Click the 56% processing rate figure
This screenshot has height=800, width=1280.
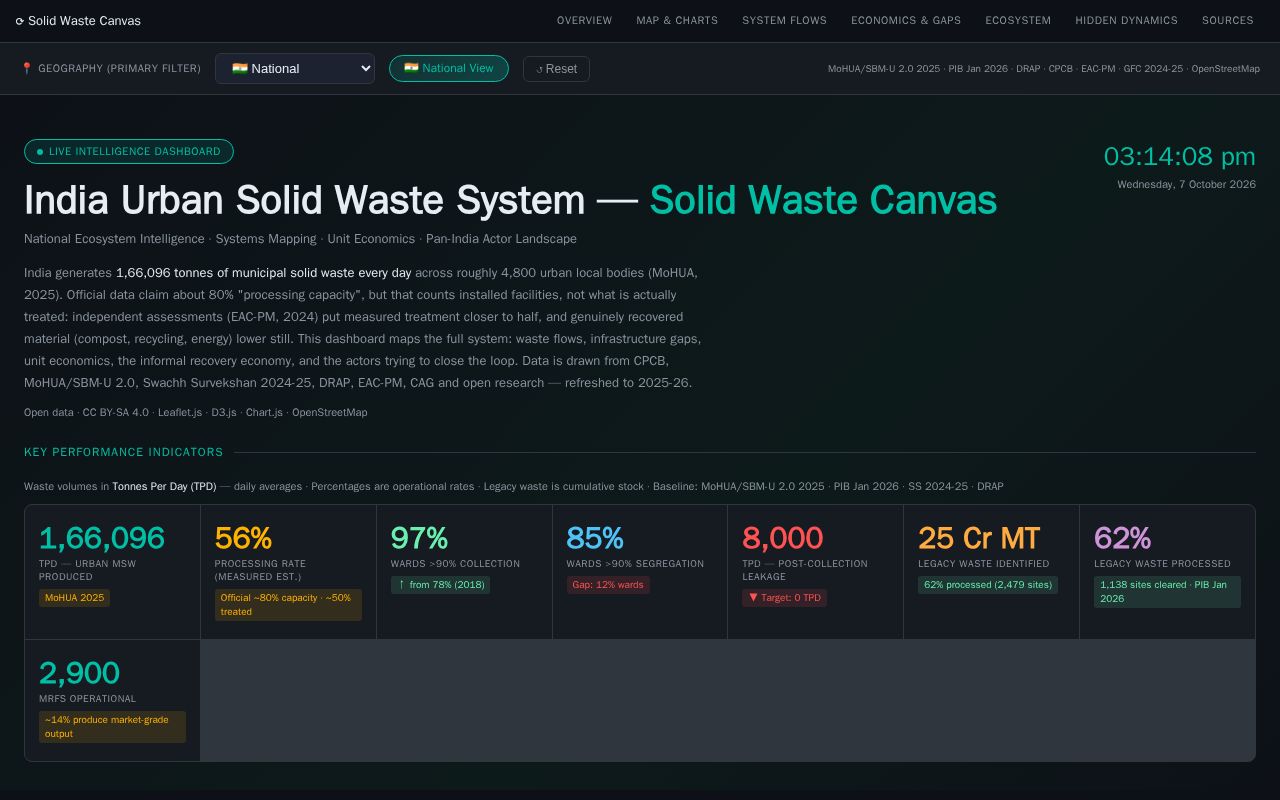[x=243, y=538]
